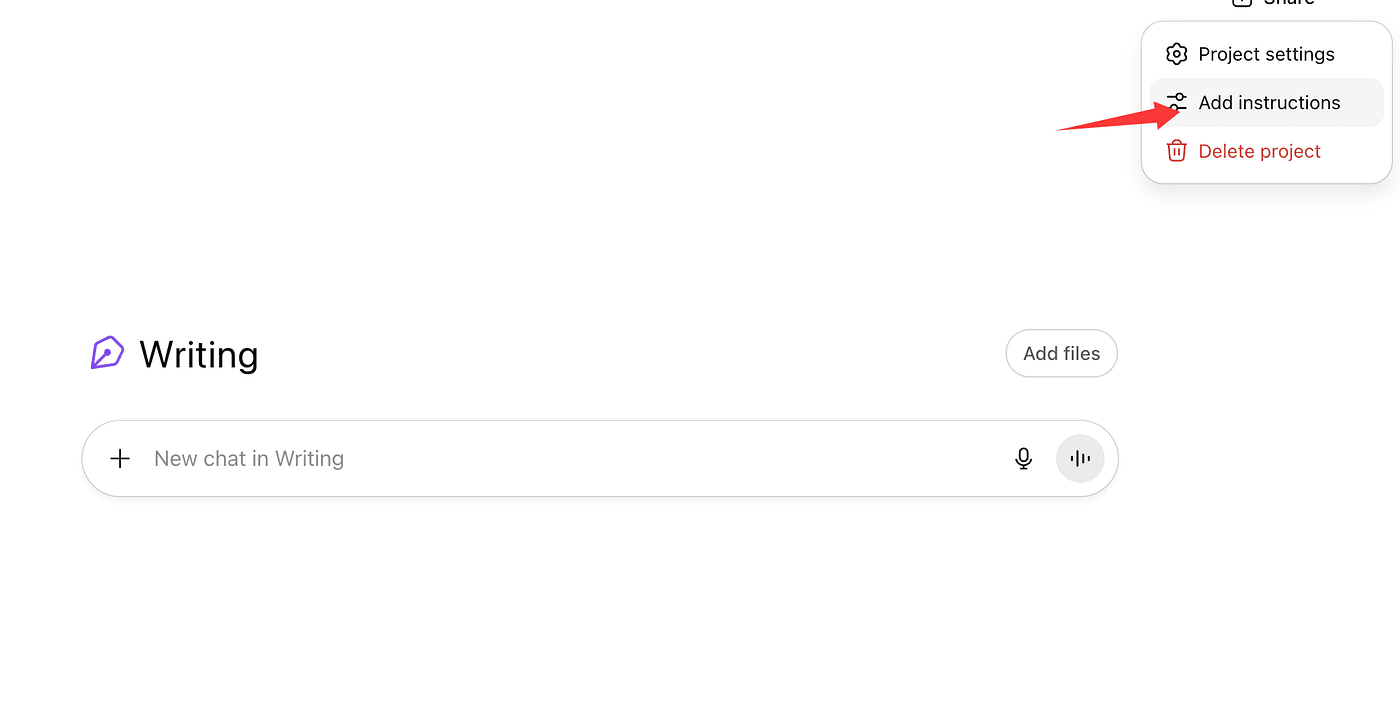Click the gear icon beside Project settings
Image resolution: width=1400 pixels, height=716 pixels.
click(1177, 54)
